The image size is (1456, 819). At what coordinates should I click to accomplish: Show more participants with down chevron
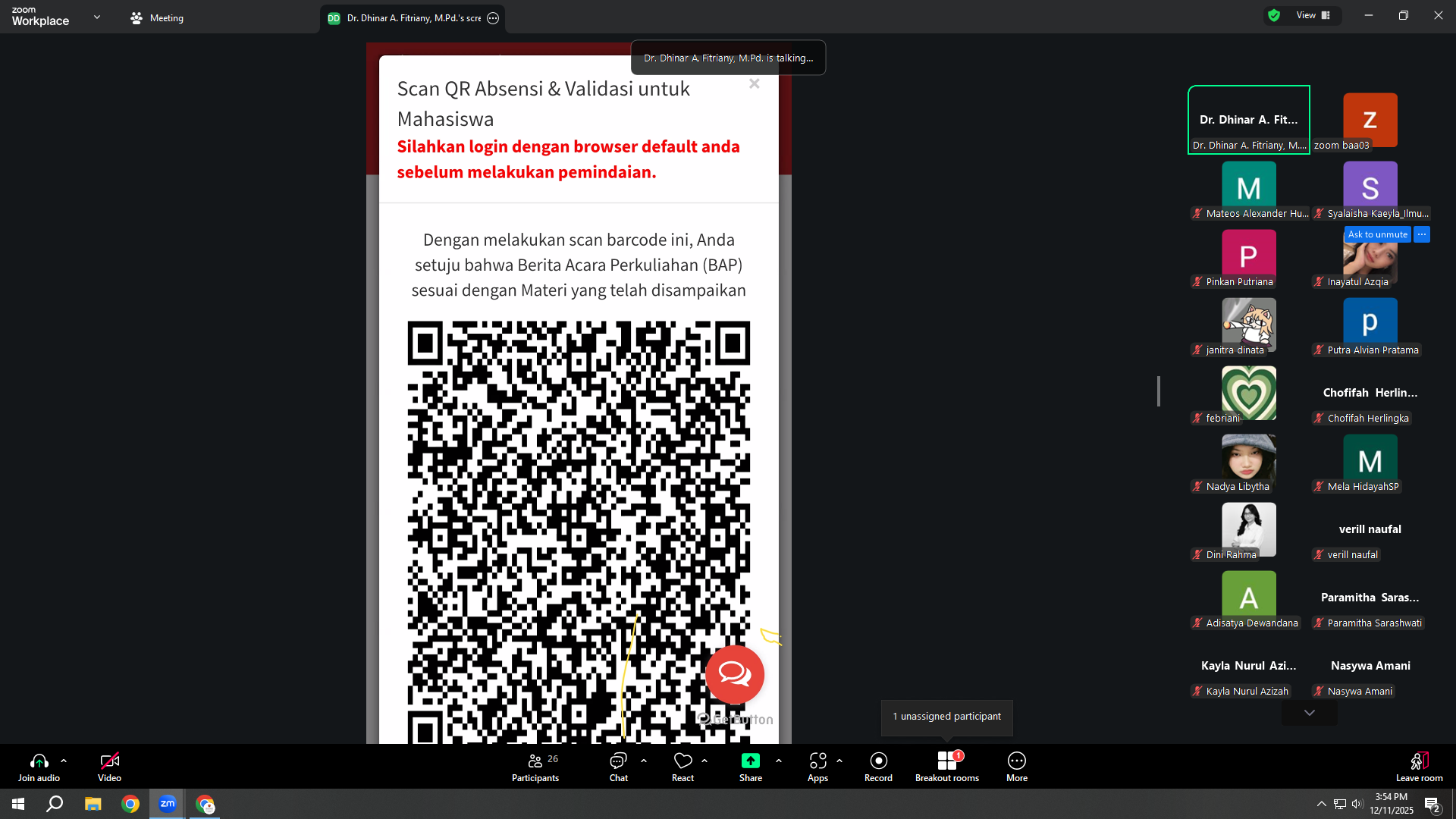pyautogui.click(x=1309, y=713)
